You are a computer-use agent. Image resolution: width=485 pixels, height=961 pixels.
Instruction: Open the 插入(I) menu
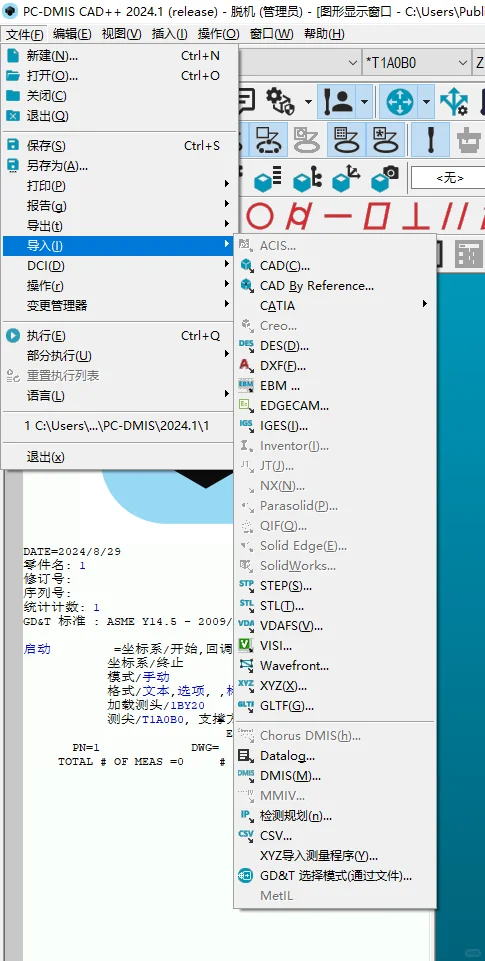tap(169, 34)
